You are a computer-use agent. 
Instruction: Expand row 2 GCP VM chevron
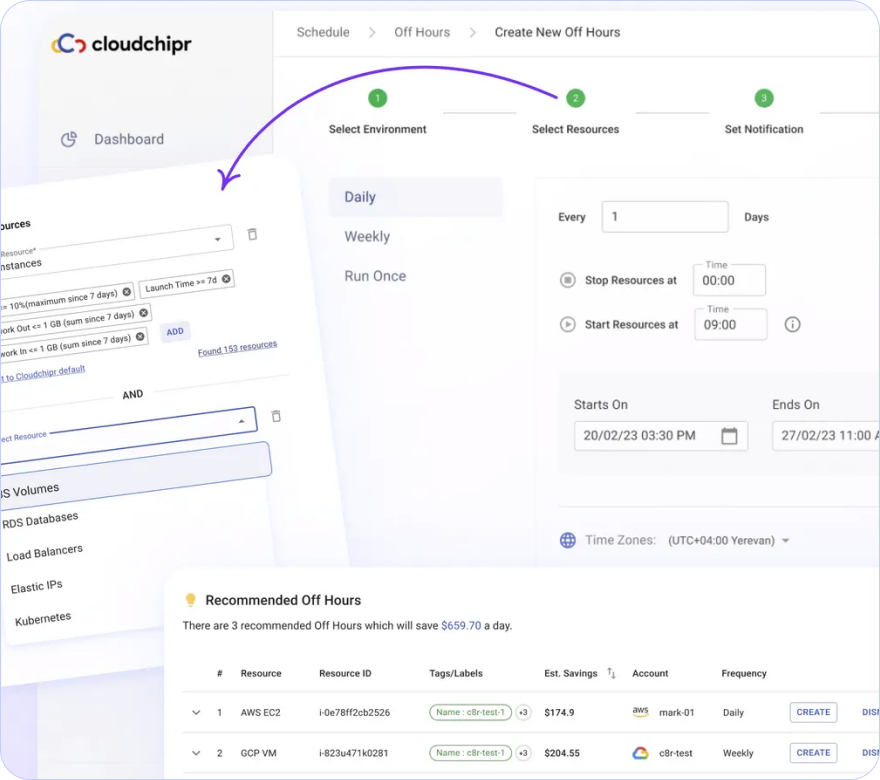pos(196,753)
